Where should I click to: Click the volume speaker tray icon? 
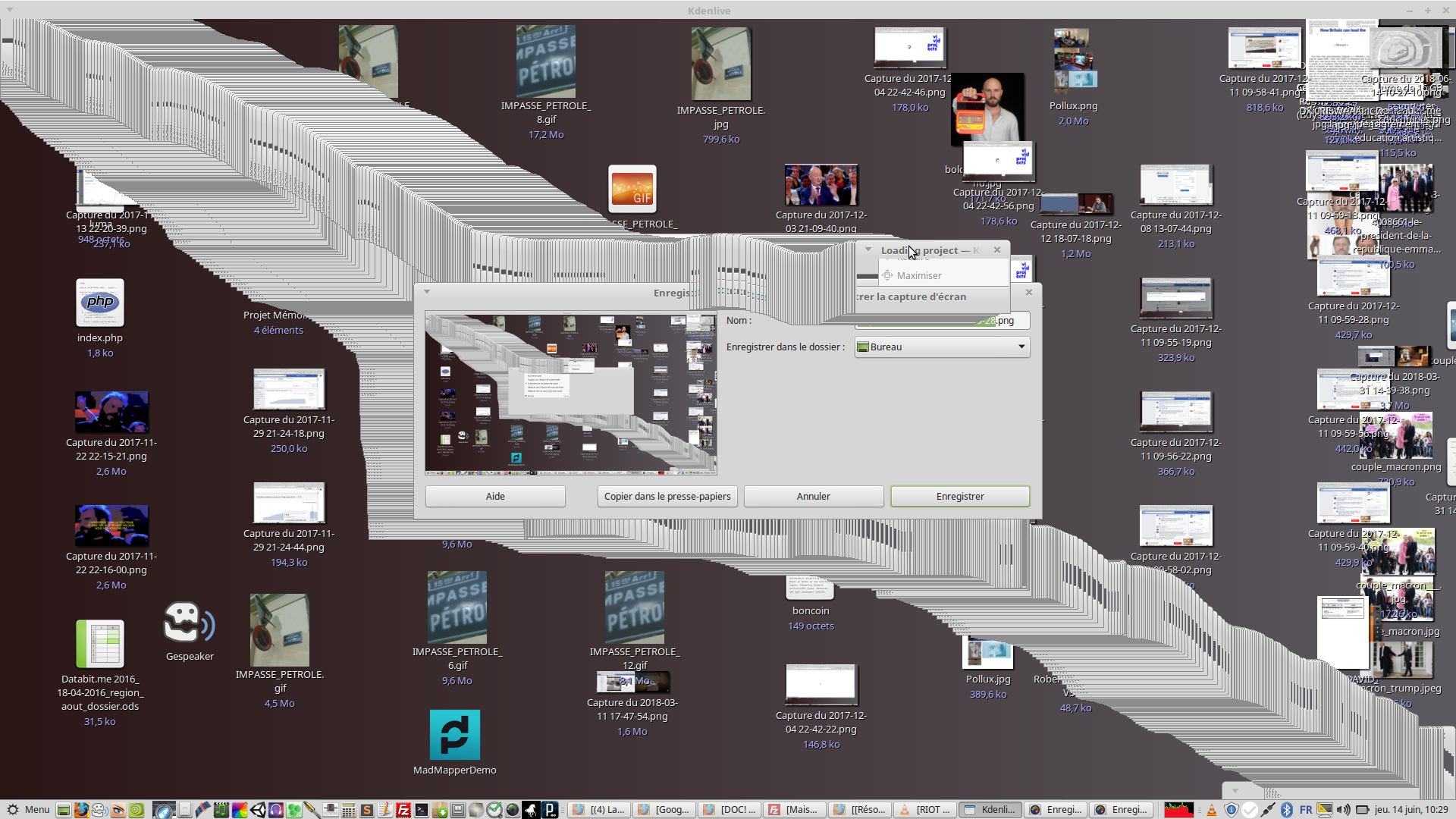tap(1343, 810)
